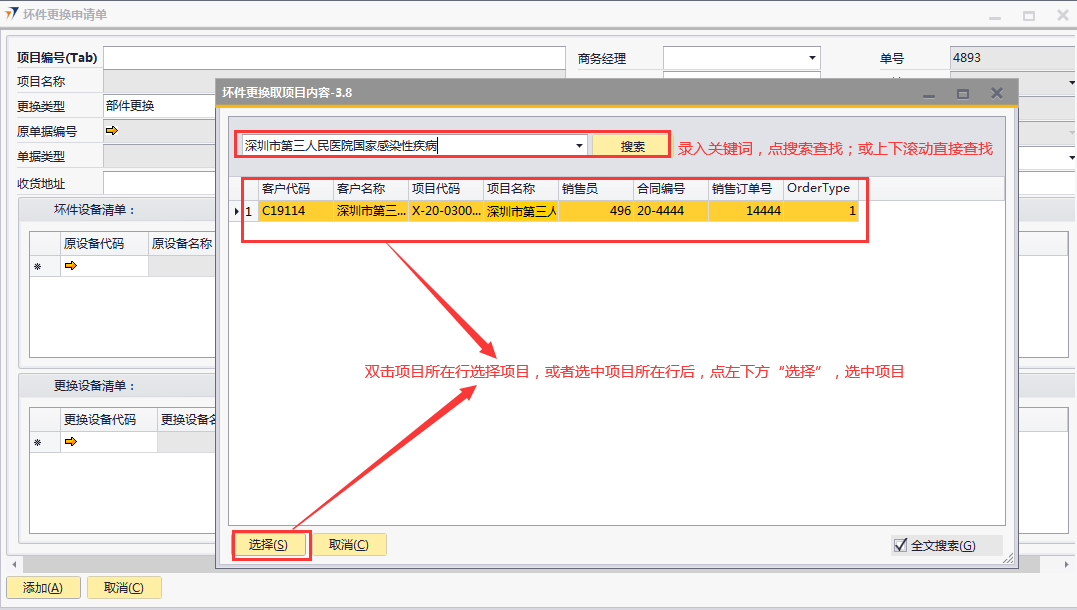The width and height of the screenshot is (1077, 610).
Task: Expand the search keyword dropdown list
Action: pyautogui.click(x=579, y=146)
